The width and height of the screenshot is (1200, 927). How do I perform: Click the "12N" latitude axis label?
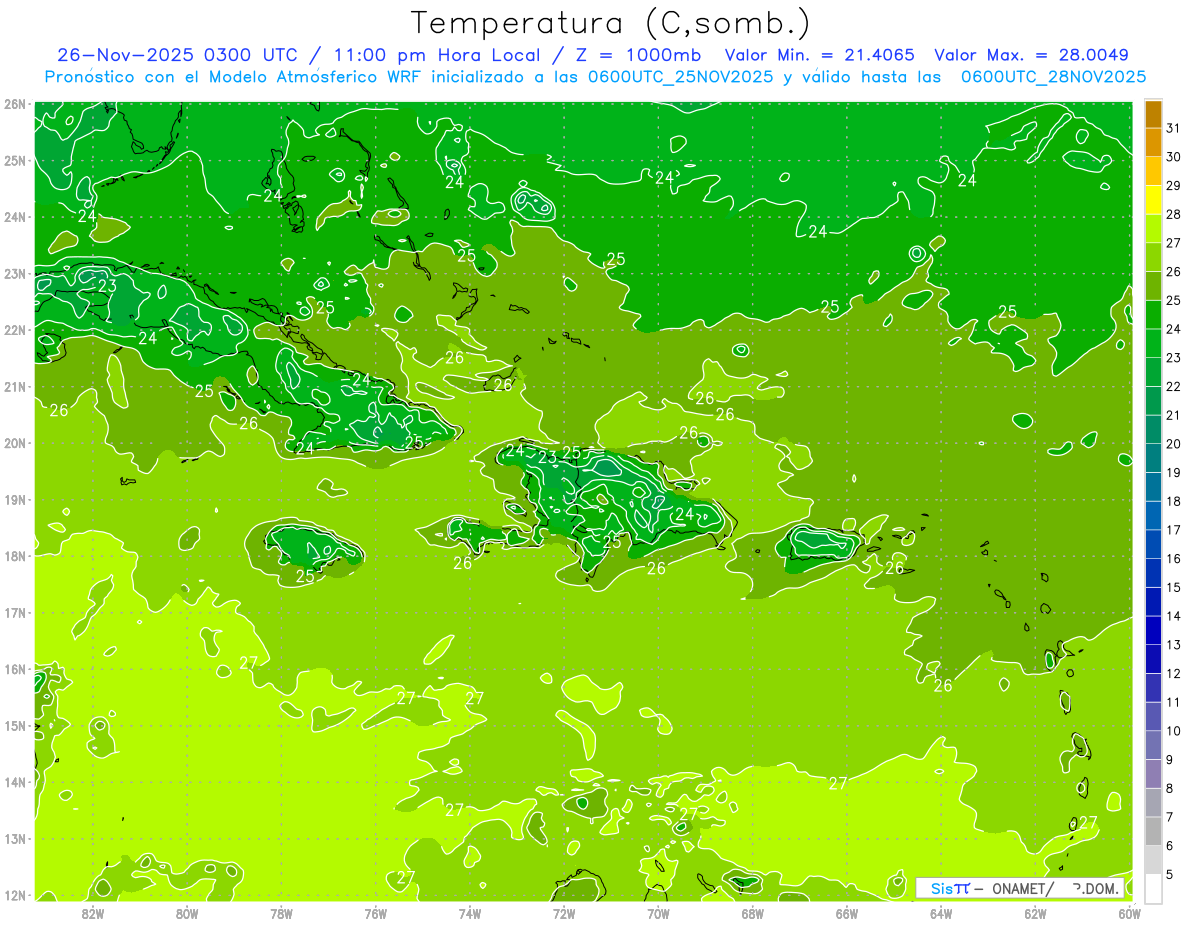[14, 895]
